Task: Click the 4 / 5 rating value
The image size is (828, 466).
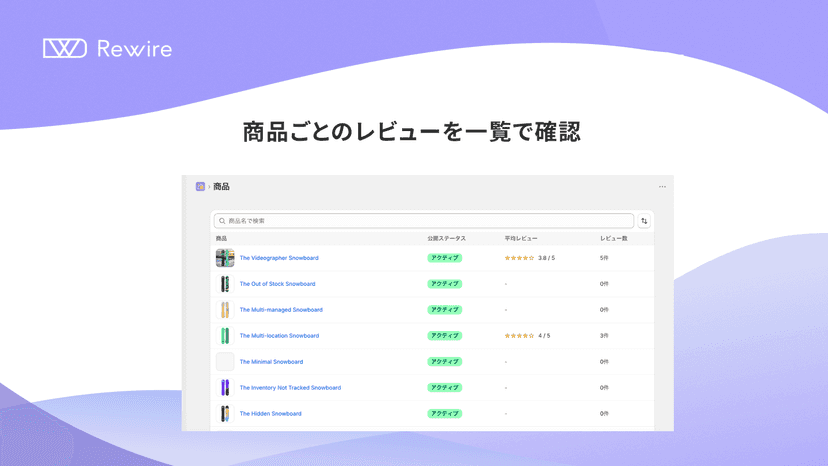Action: click(x=544, y=335)
